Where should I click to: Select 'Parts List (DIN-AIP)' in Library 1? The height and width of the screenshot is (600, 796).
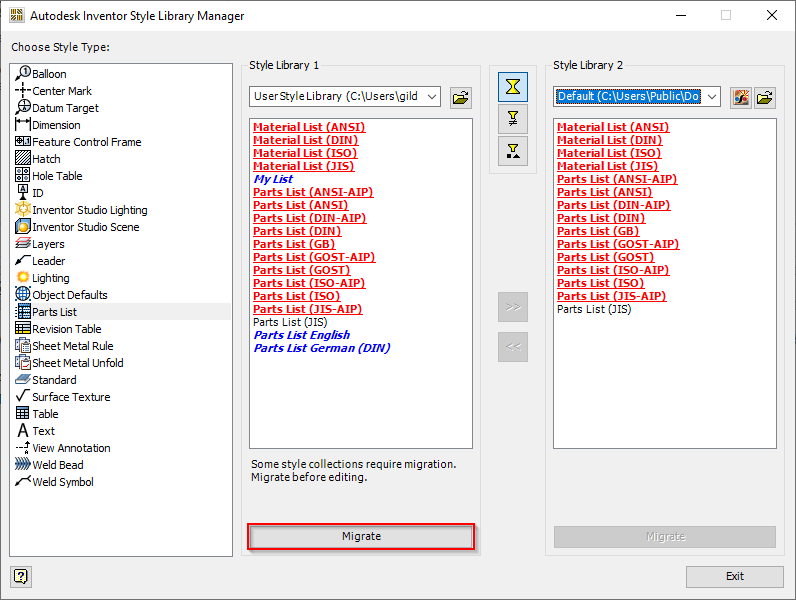coord(309,218)
